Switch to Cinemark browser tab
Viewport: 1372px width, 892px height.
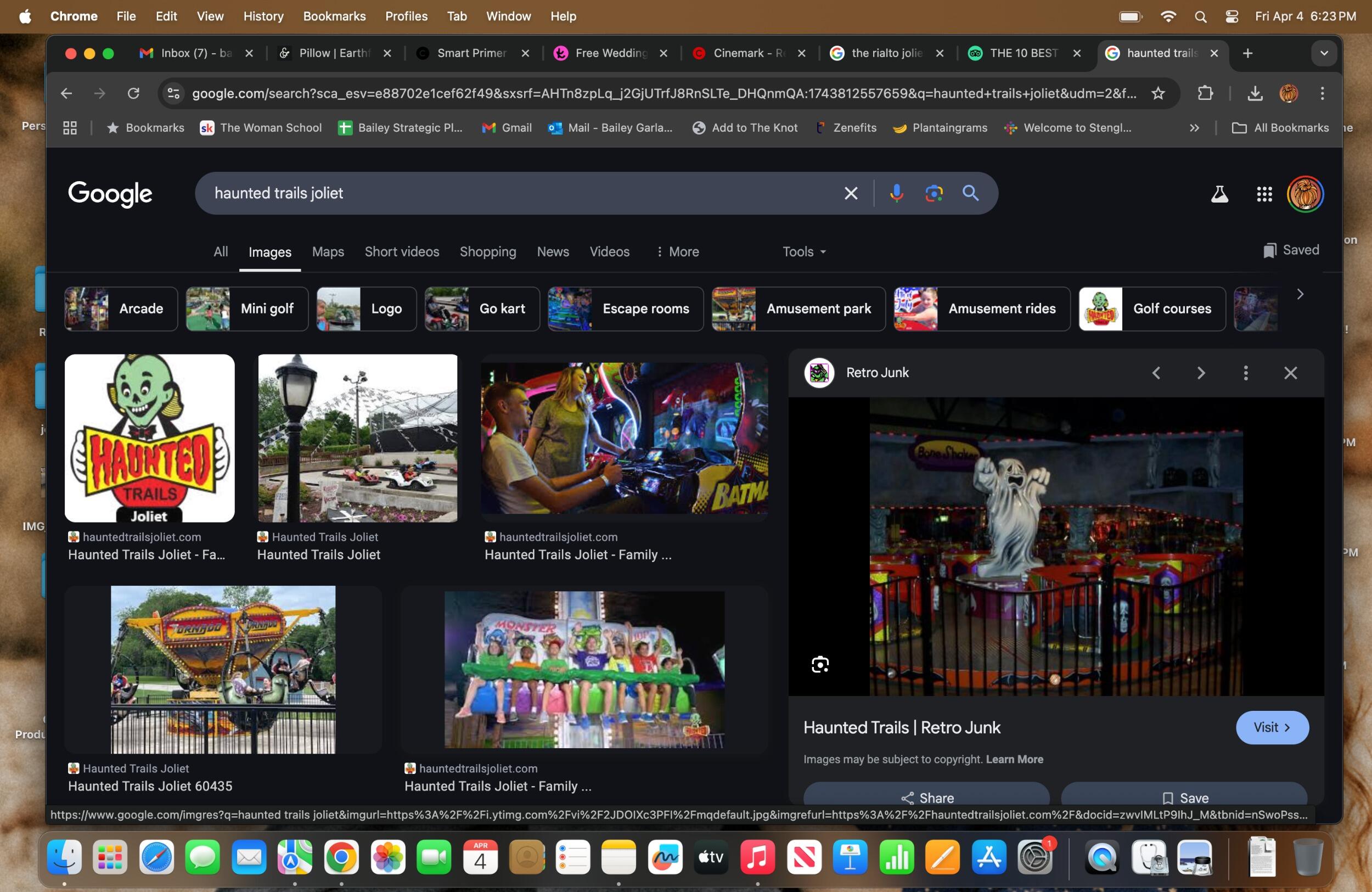pyautogui.click(x=749, y=53)
